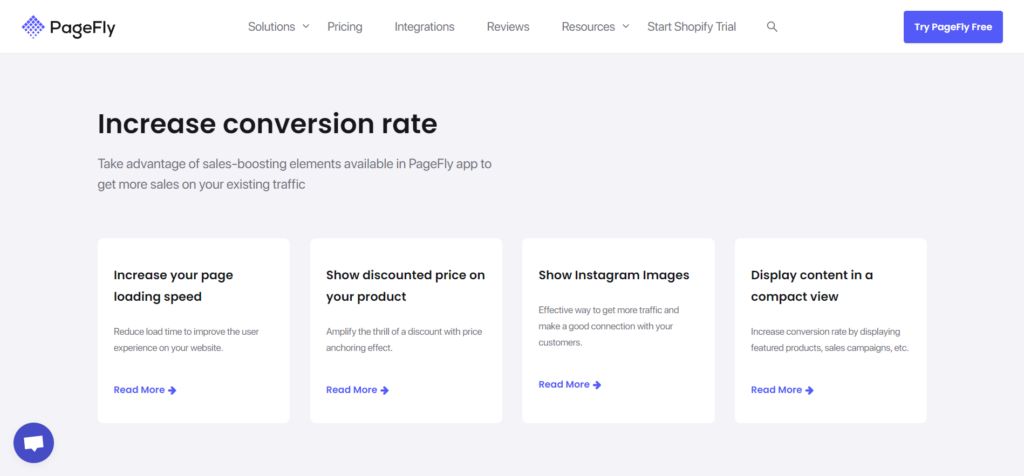Expand the Solutions dropdown chevron
The image size is (1024, 476).
306,27
